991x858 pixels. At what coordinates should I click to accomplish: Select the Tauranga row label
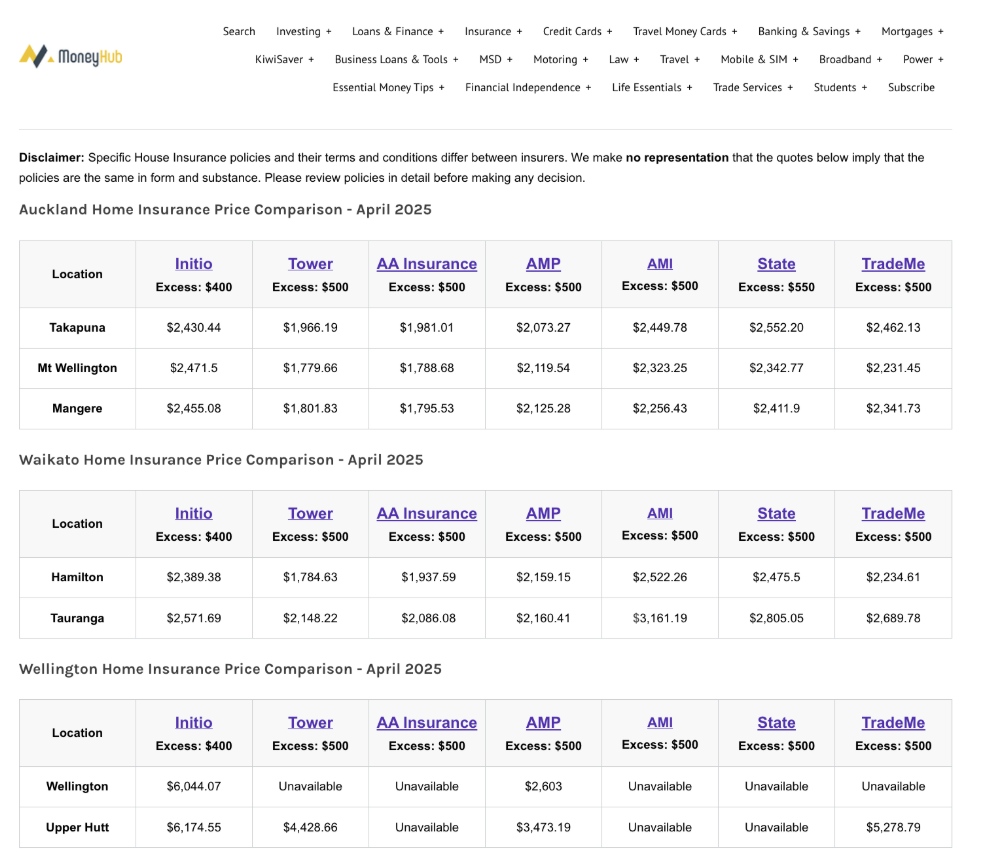pos(77,618)
